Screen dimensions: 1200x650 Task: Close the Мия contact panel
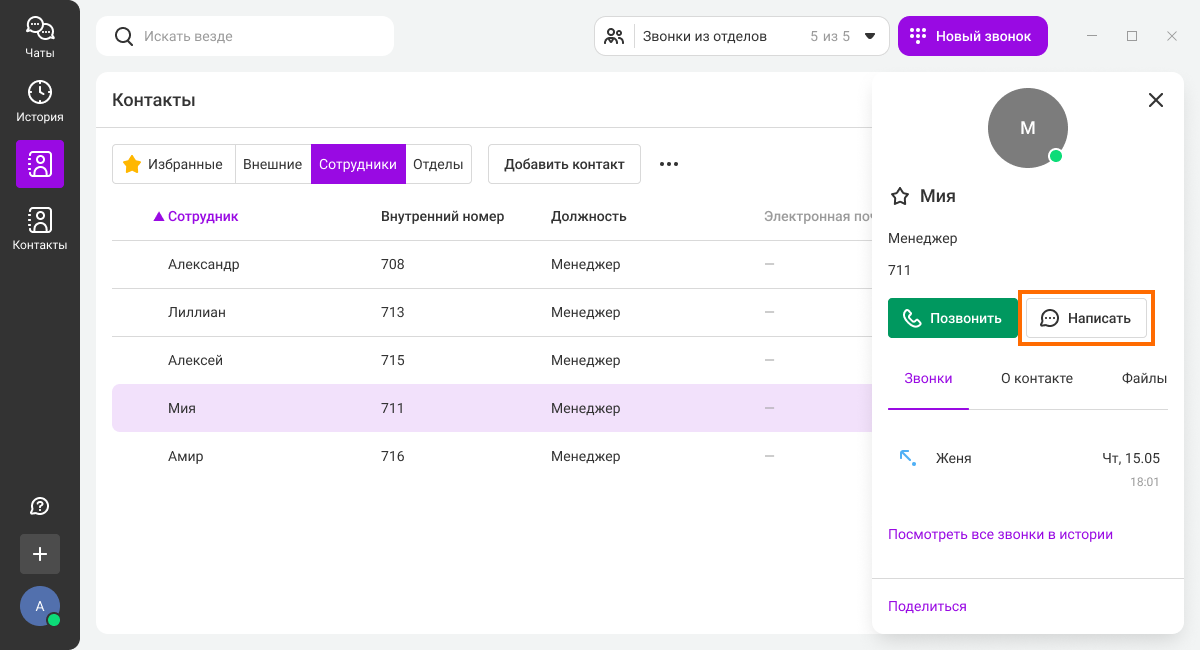(x=1155, y=100)
